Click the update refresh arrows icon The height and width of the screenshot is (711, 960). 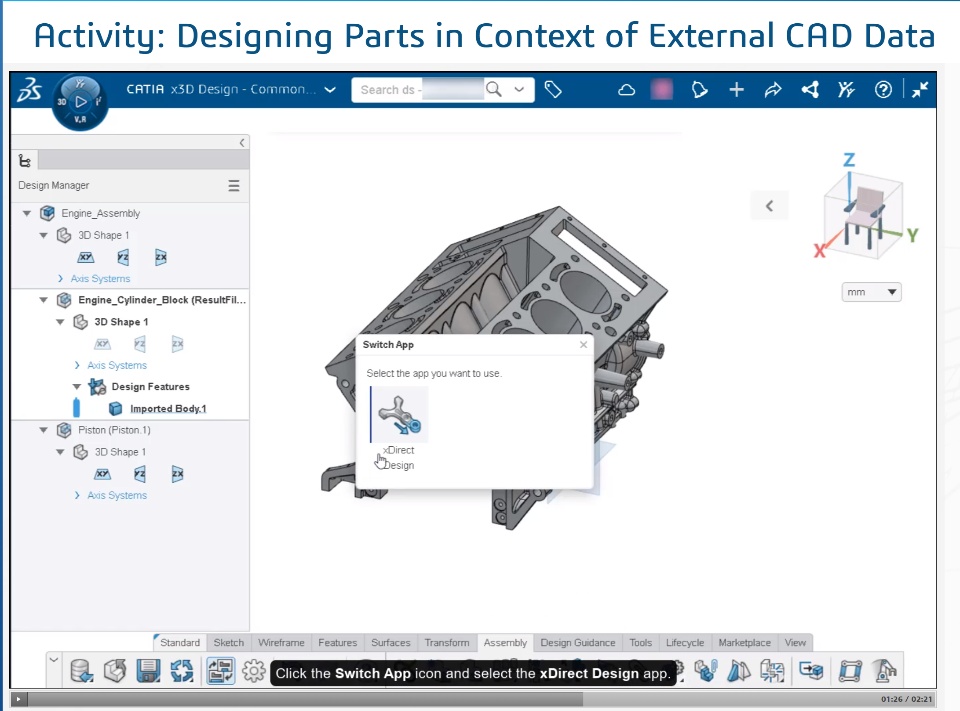182,671
